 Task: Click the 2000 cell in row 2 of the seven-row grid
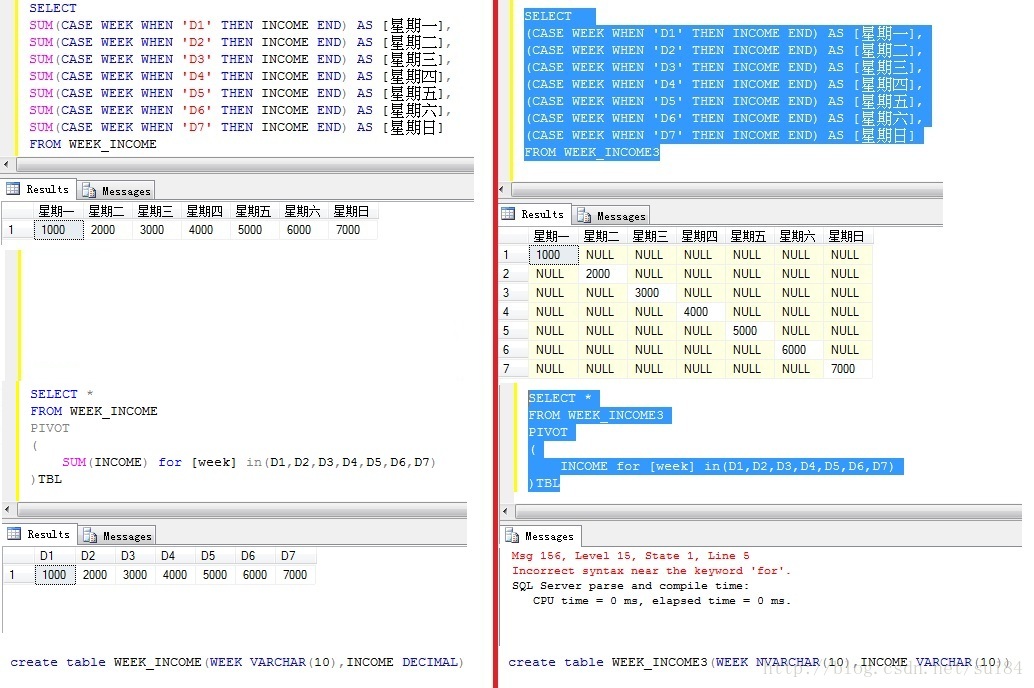pyautogui.click(x=602, y=274)
